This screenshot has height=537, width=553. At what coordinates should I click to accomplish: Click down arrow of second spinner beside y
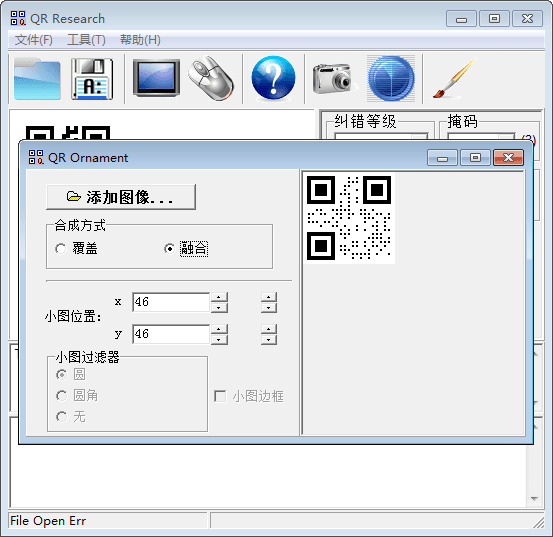(269, 340)
